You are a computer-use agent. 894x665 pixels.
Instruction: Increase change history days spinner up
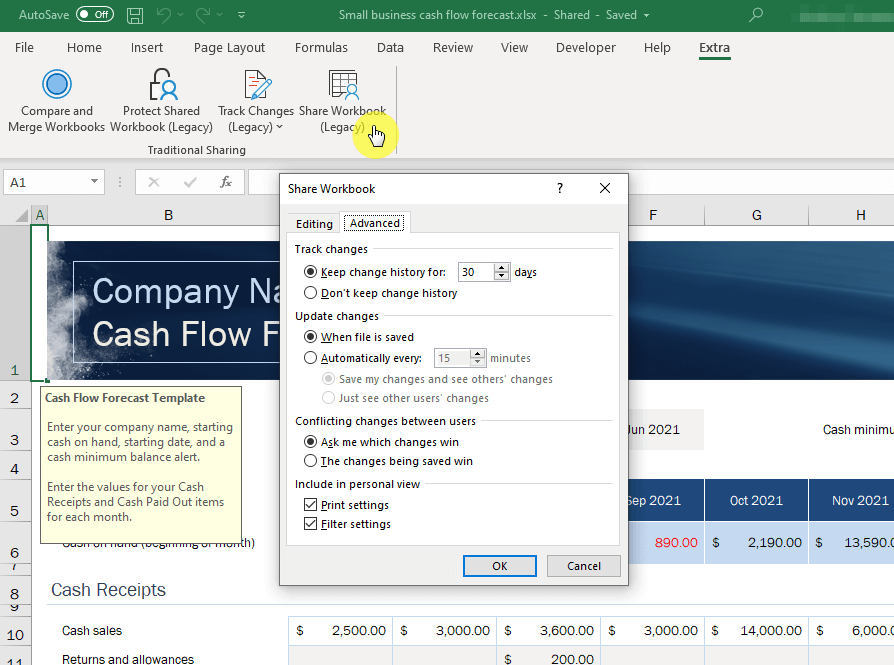(x=501, y=267)
